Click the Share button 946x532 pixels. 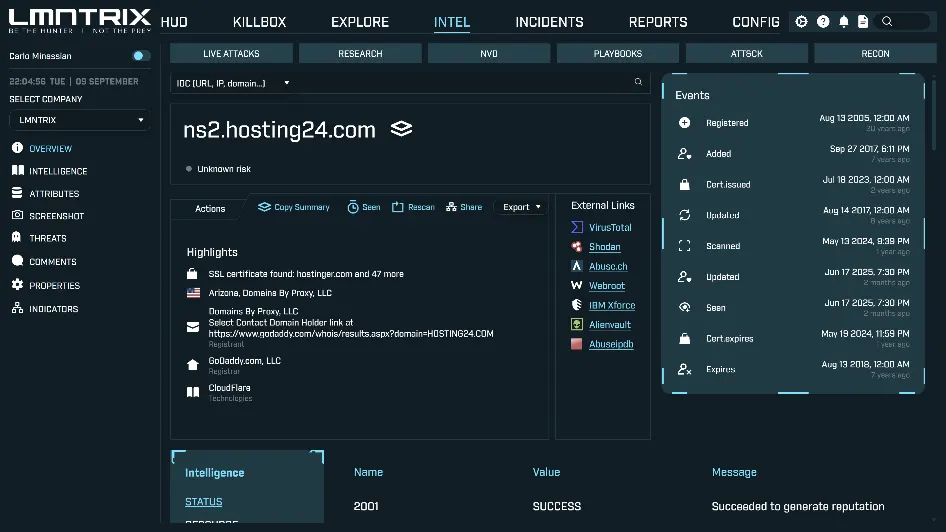pos(464,207)
